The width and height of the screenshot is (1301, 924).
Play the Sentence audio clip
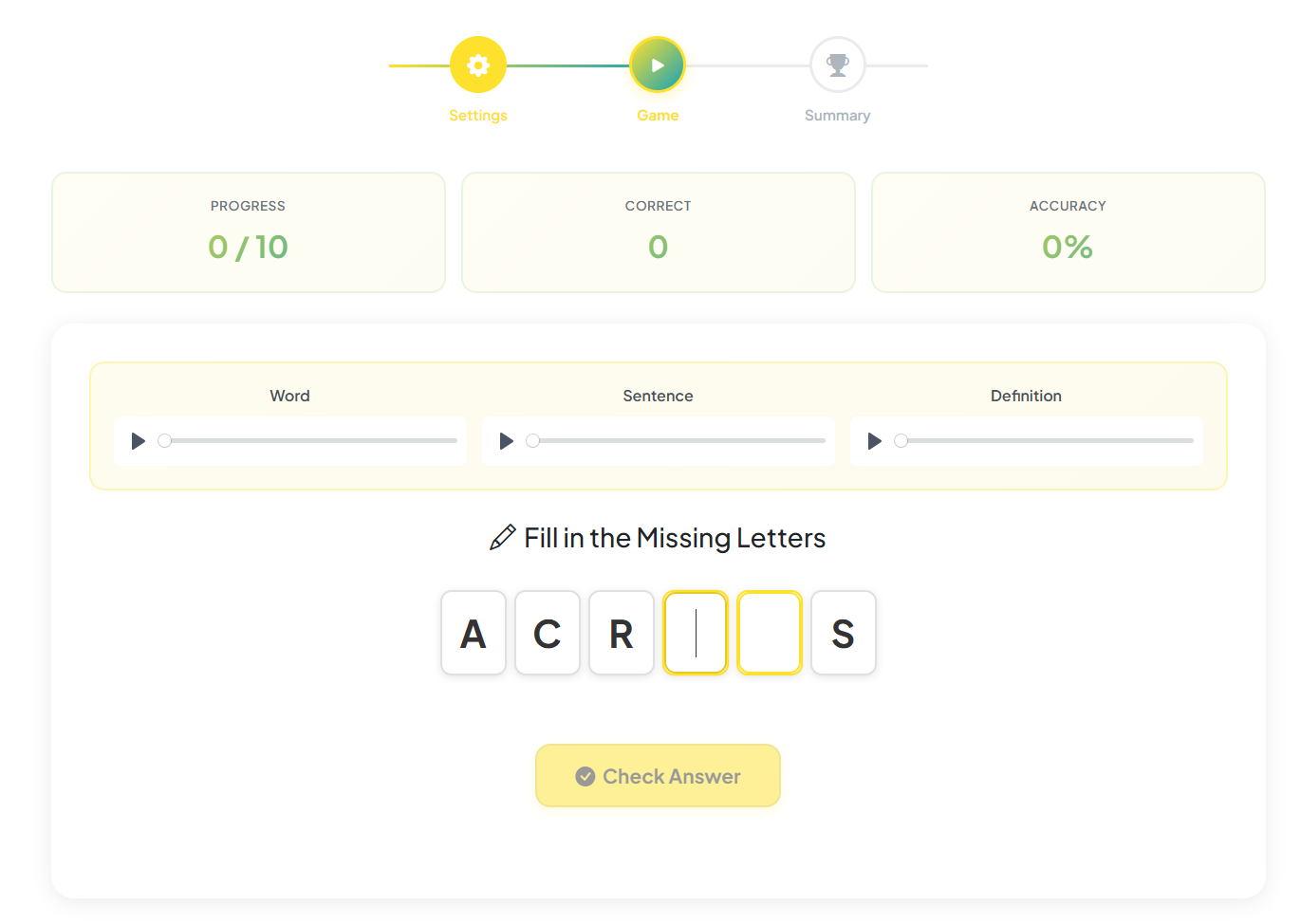(506, 440)
